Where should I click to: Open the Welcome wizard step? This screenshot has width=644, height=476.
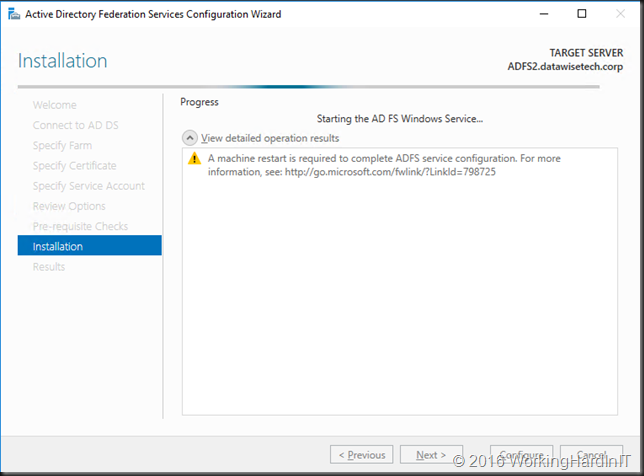[55, 105]
